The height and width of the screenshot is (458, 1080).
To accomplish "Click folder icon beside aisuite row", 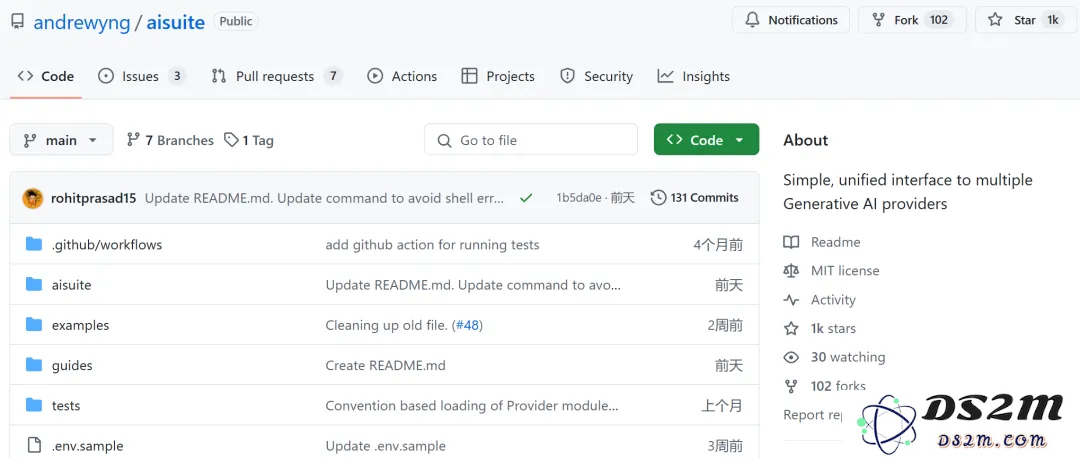I will pos(34,284).
